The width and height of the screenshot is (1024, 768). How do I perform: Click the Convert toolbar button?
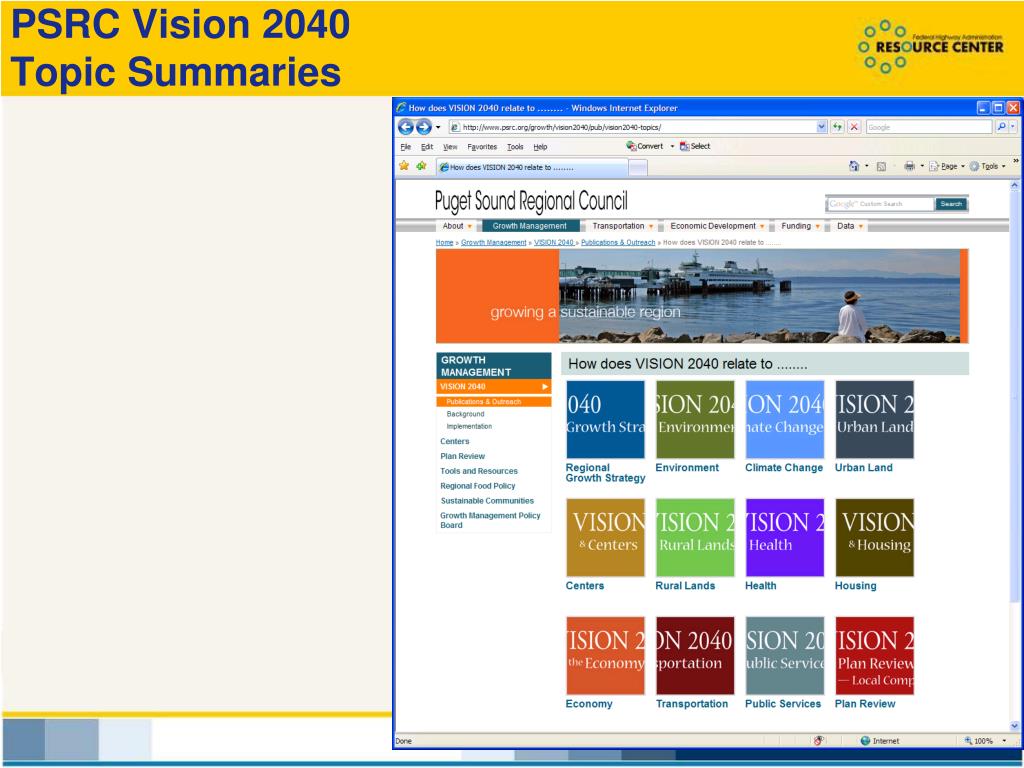pyautogui.click(x=645, y=146)
